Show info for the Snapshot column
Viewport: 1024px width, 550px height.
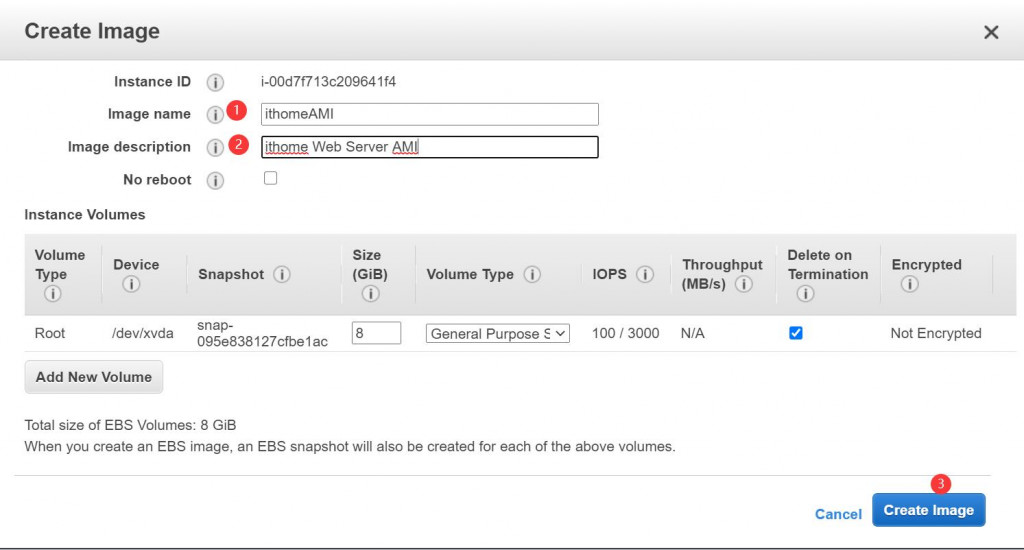pyautogui.click(x=281, y=274)
